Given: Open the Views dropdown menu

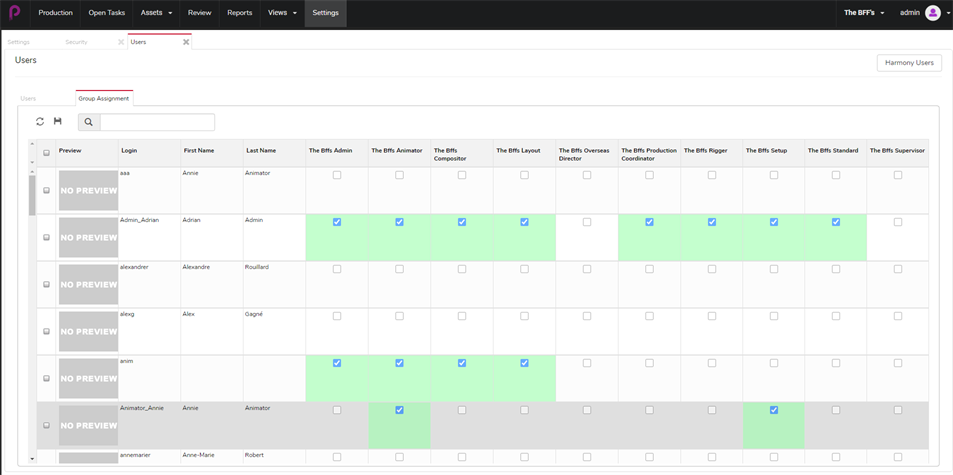Looking at the screenshot, I should tap(282, 13).
